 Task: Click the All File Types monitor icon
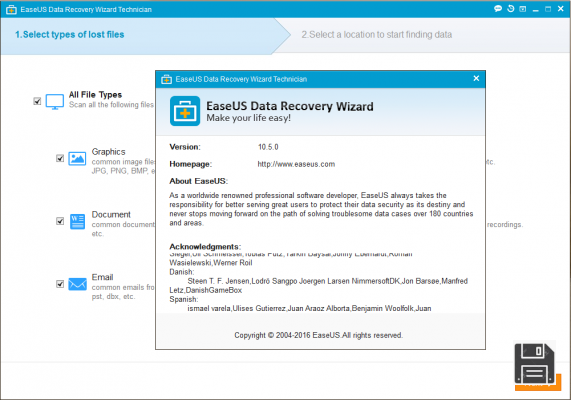pyautogui.click(x=55, y=102)
